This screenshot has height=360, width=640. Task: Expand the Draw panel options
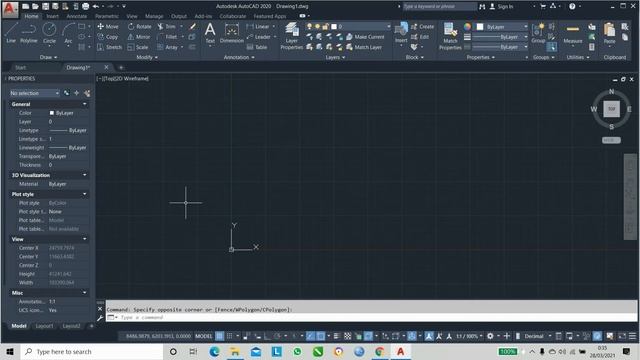(48, 57)
